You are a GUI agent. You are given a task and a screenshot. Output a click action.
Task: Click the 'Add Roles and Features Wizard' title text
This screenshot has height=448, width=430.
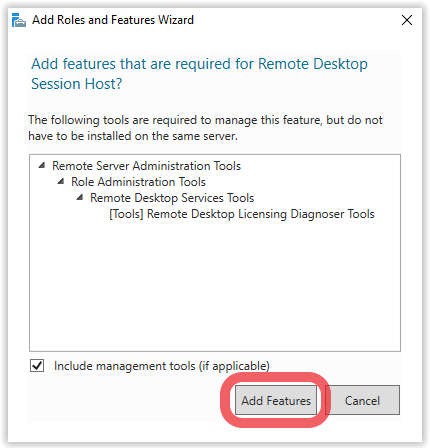(113, 20)
